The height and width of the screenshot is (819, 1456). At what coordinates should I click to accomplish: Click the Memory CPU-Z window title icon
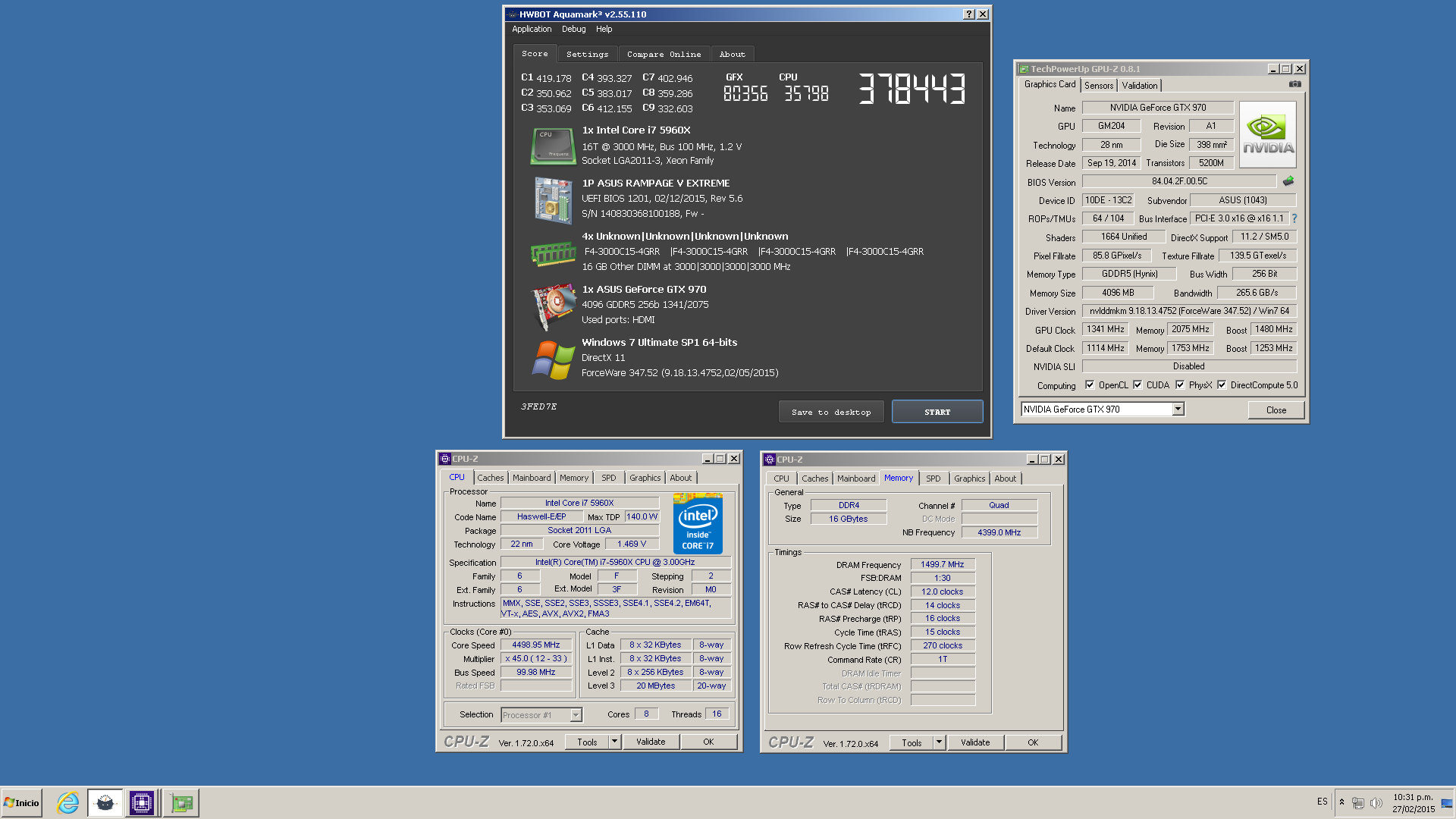pyautogui.click(x=770, y=460)
